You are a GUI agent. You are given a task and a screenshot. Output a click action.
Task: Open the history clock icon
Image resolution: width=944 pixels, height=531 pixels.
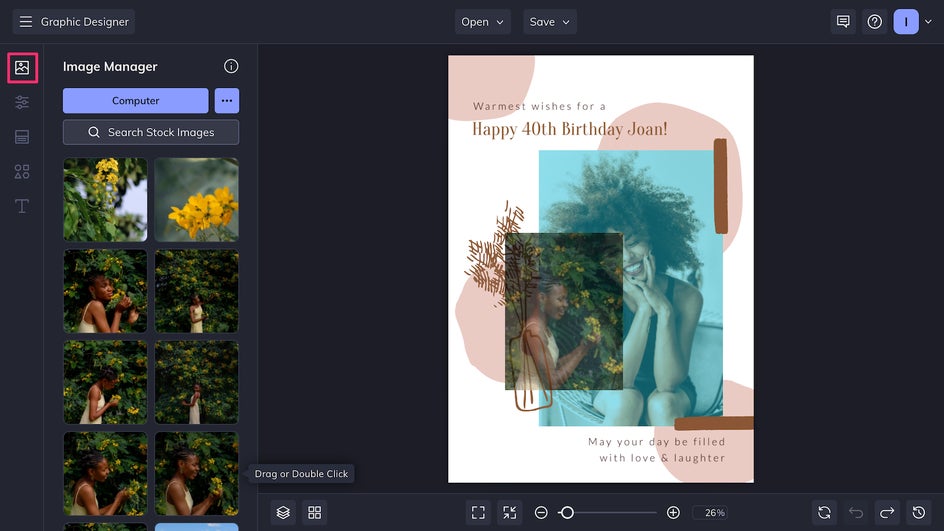click(919, 512)
